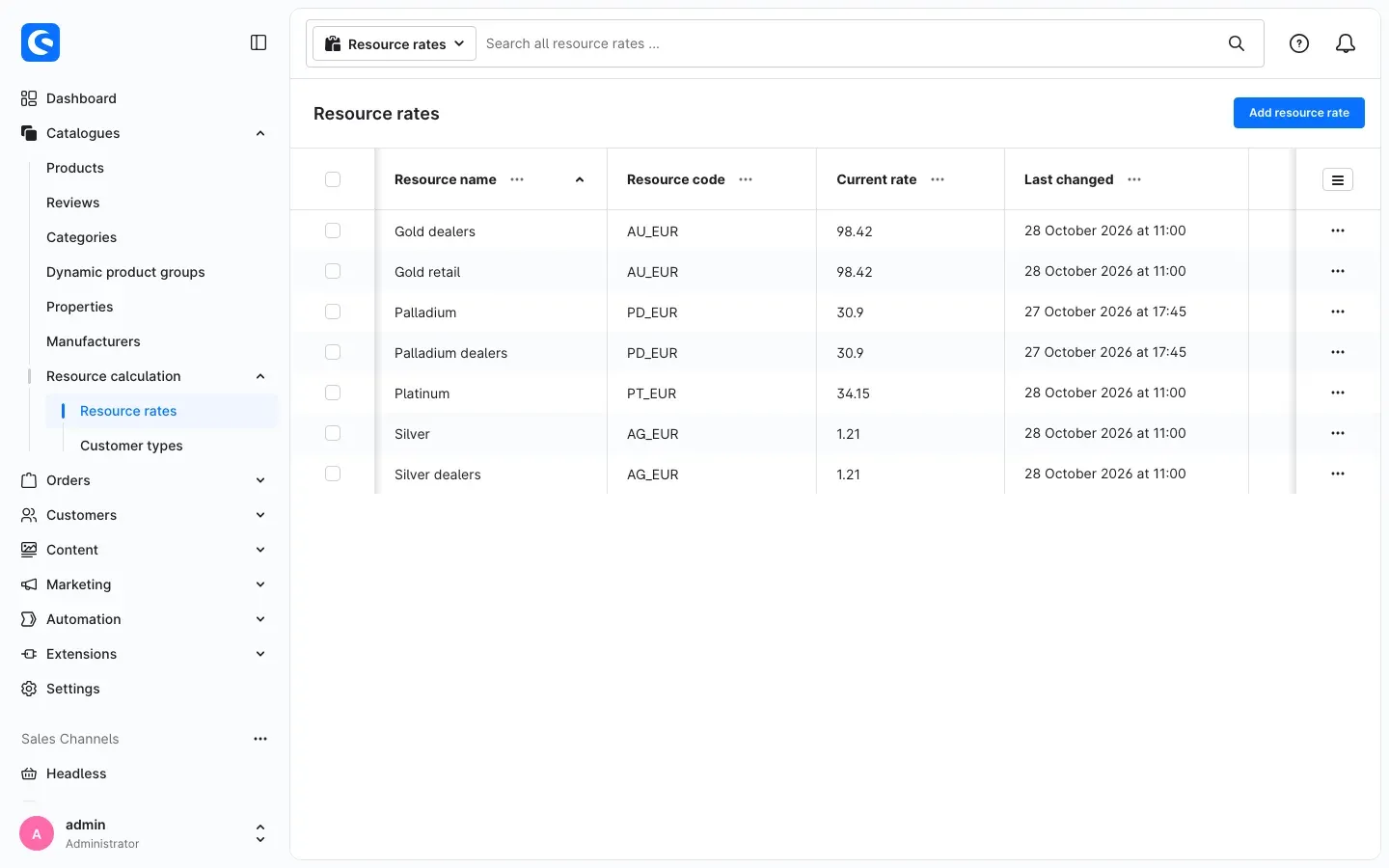Open the Sales Channels more options dots
The width and height of the screenshot is (1389, 868).
260,739
